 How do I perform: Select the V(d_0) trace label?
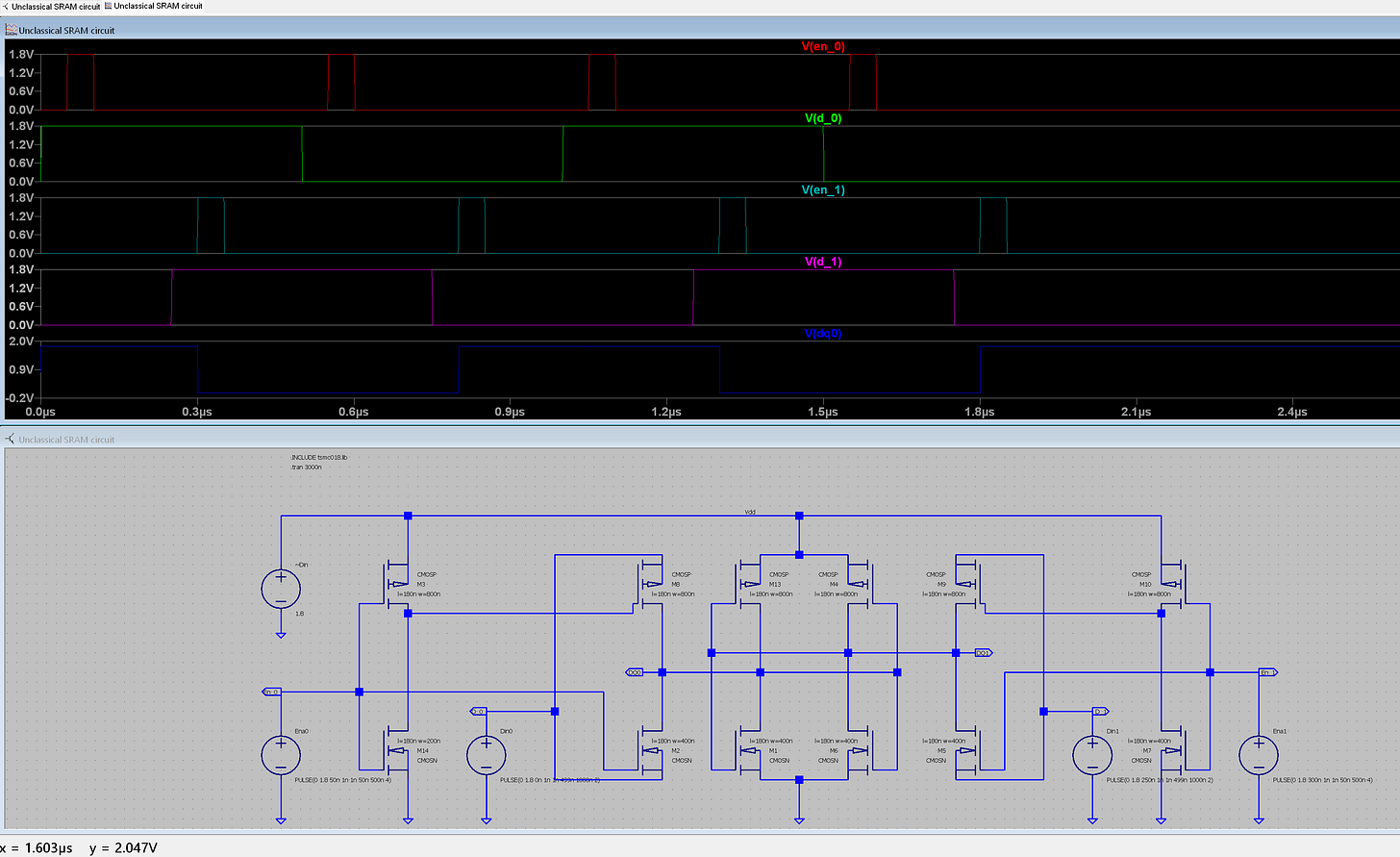click(823, 118)
